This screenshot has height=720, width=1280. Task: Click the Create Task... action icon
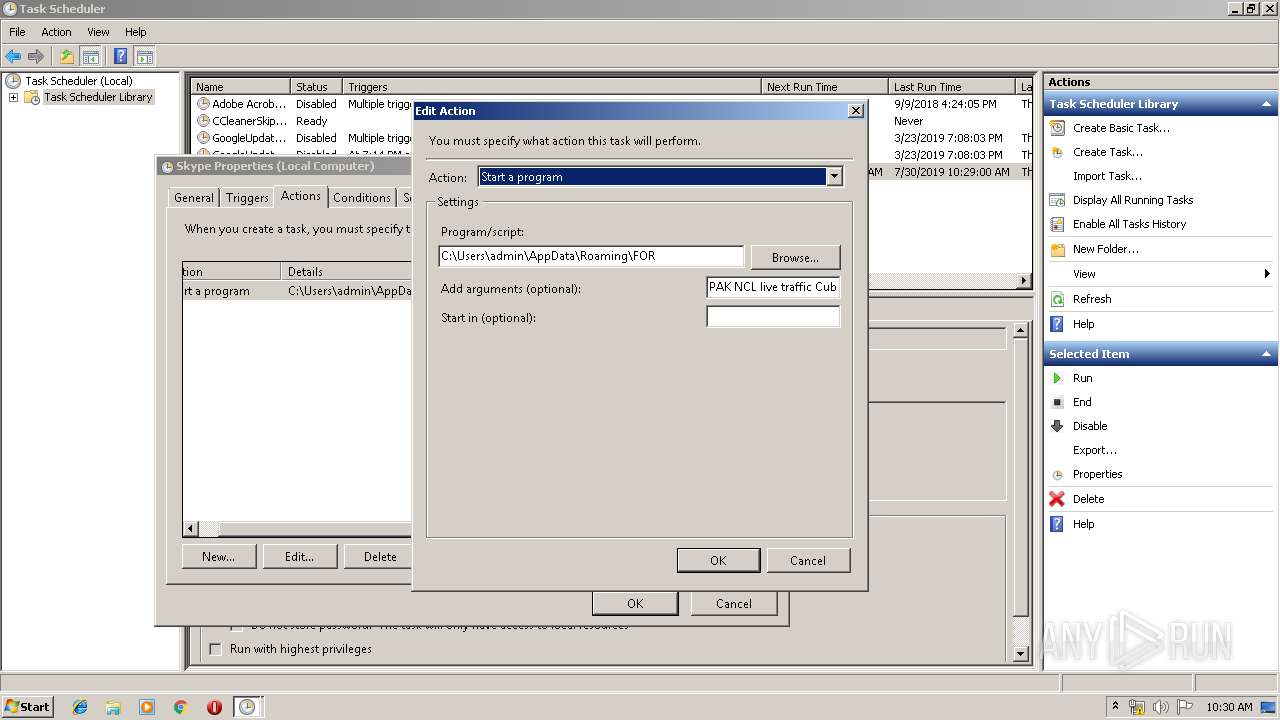click(x=1057, y=152)
